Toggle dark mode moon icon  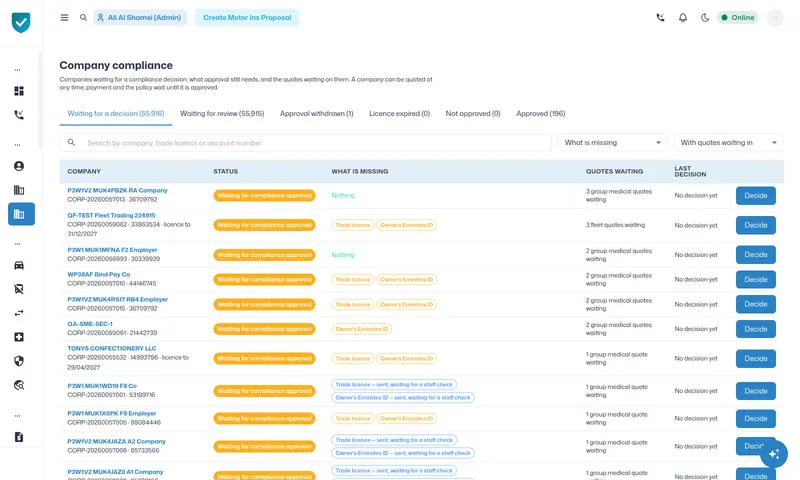tap(705, 17)
